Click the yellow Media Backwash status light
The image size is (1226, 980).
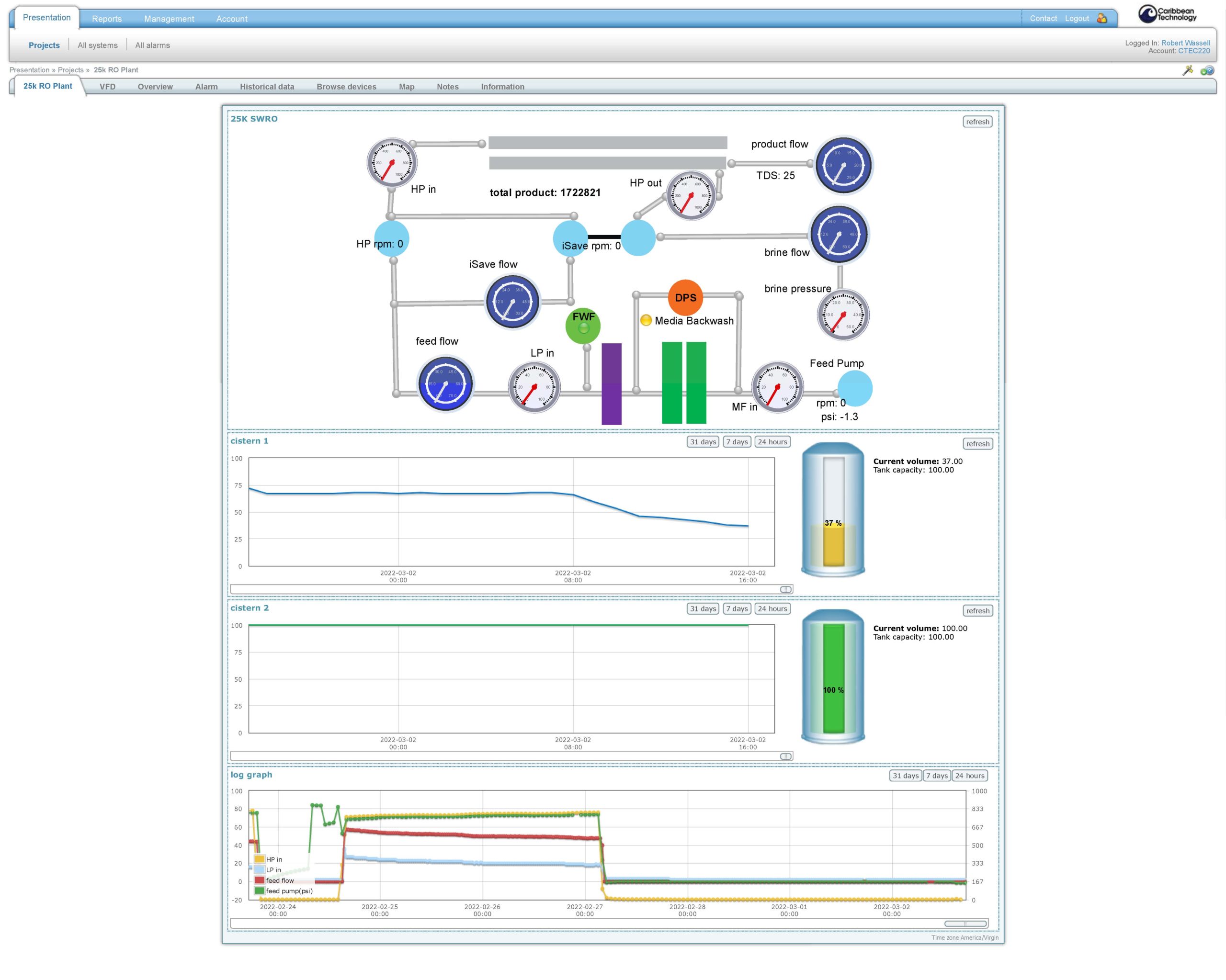pyautogui.click(x=646, y=321)
